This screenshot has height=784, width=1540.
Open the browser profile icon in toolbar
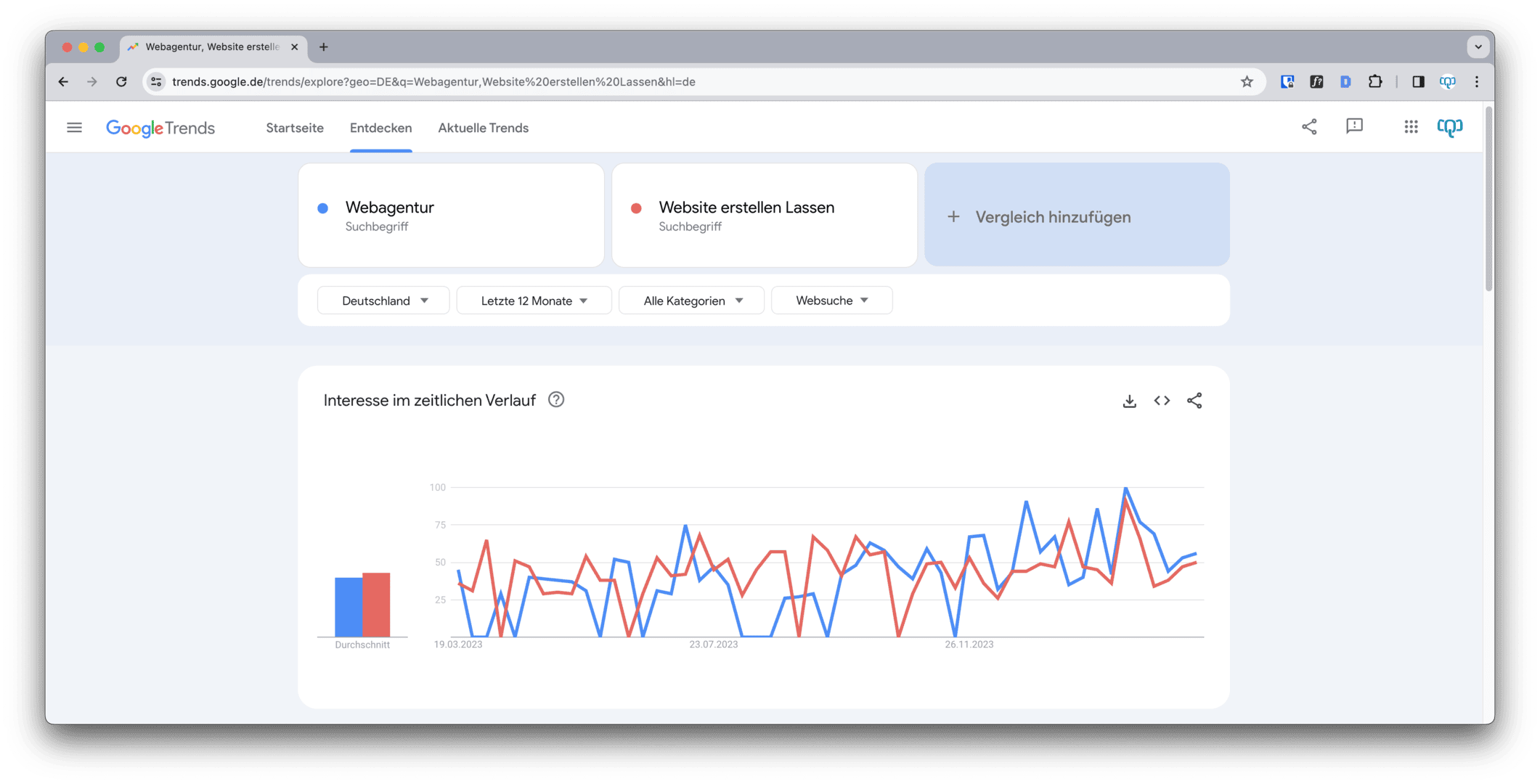click(x=1448, y=82)
